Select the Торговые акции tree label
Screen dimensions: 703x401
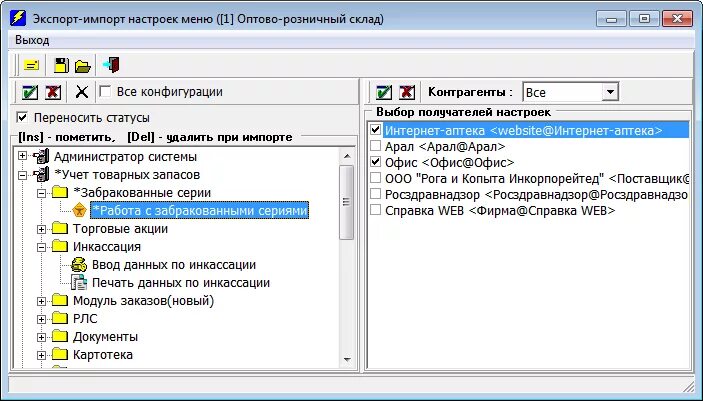point(120,229)
